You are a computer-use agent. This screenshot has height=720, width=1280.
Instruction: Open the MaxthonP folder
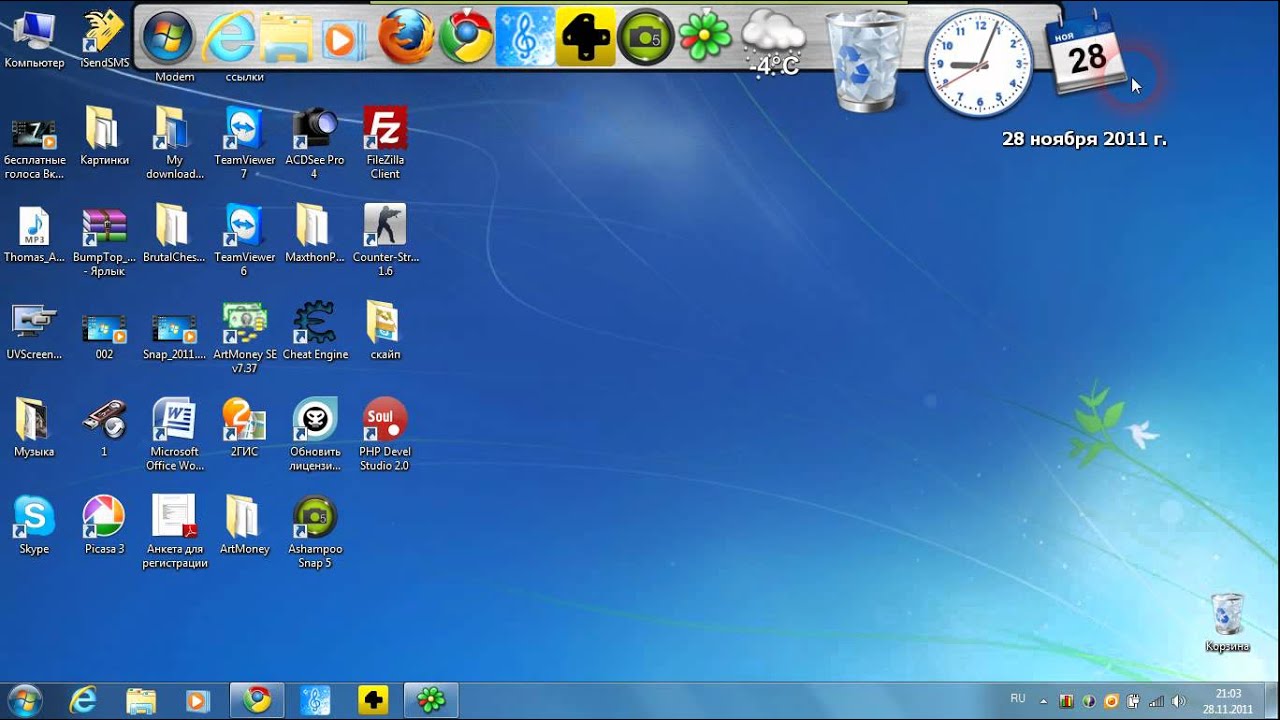[x=314, y=234]
